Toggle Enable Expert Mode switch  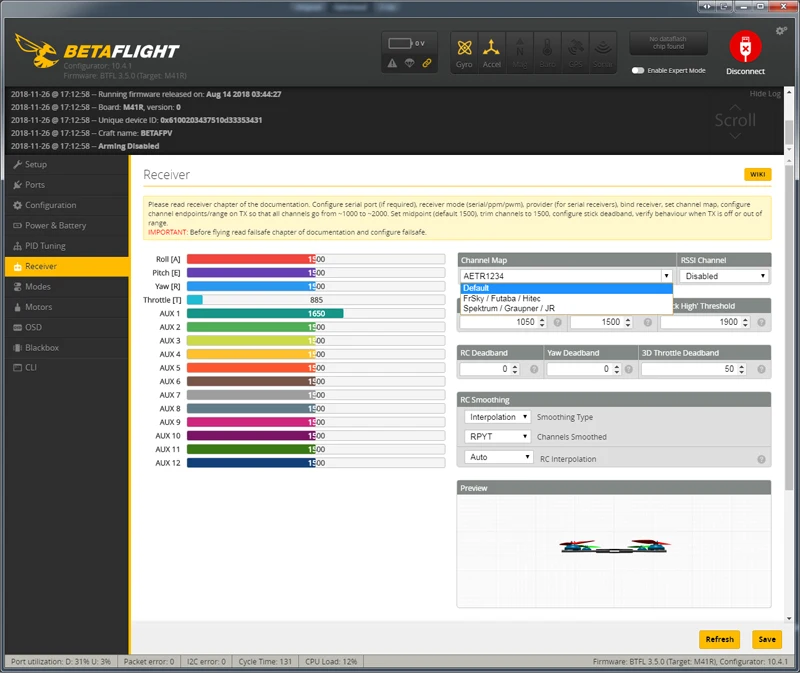point(638,70)
